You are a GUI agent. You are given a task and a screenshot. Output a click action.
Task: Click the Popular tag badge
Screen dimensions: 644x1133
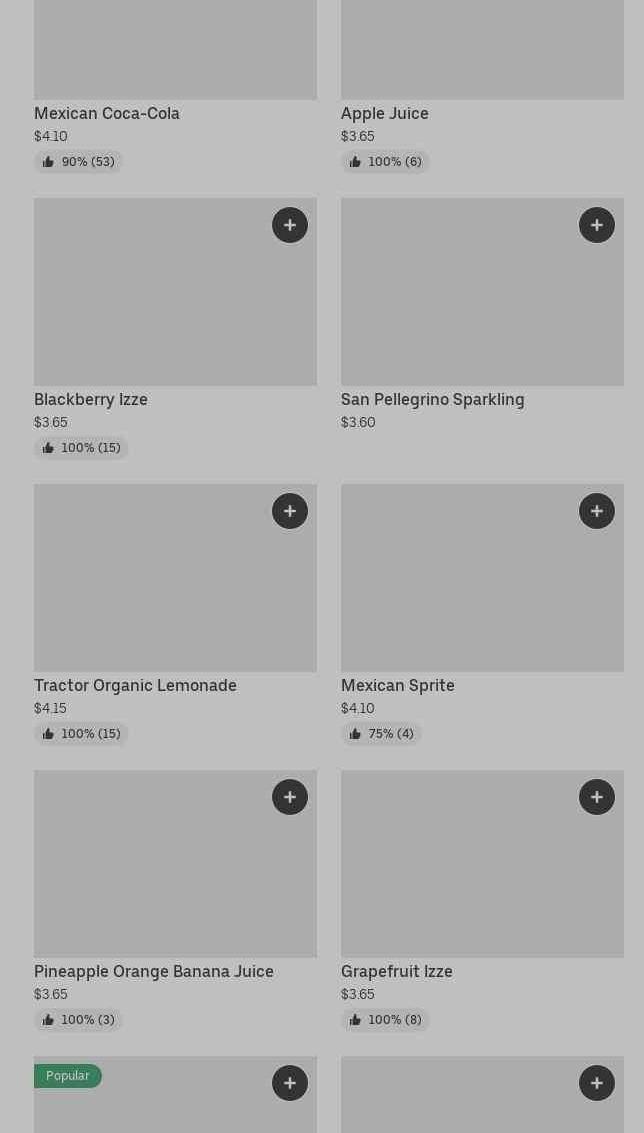point(67,1076)
